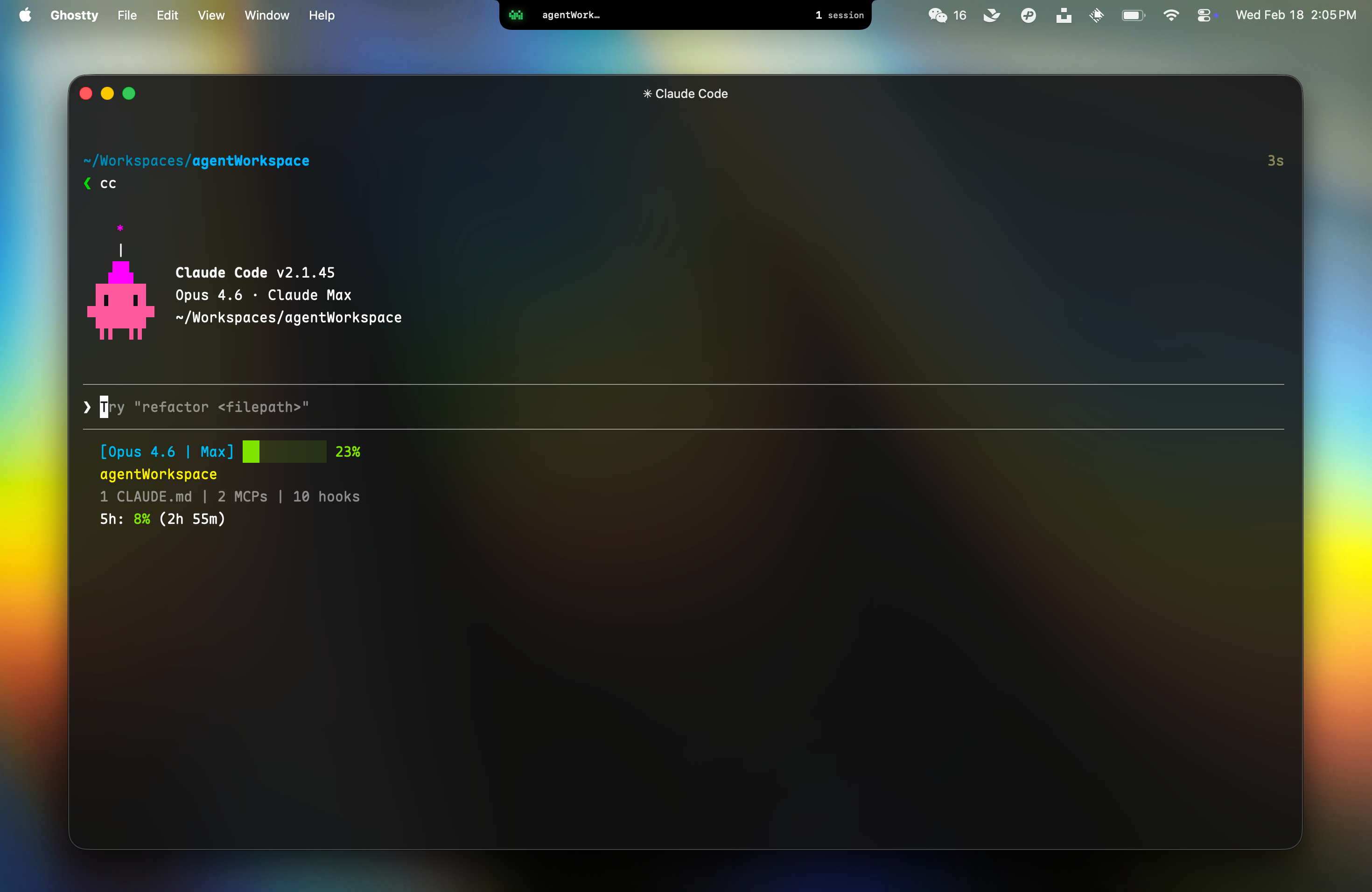
Task: Open the View menu
Action: pyautogui.click(x=211, y=15)
